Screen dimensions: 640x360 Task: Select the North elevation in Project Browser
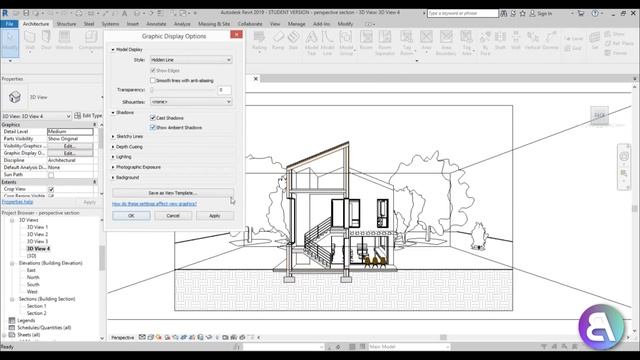click(33, 277)
